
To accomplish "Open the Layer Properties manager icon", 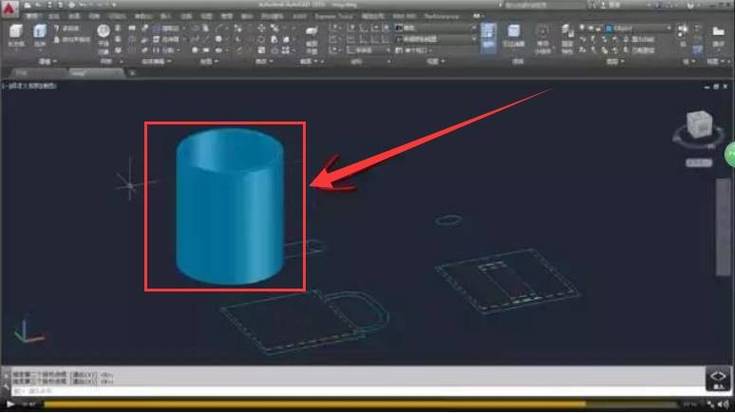I will point(567,38).
